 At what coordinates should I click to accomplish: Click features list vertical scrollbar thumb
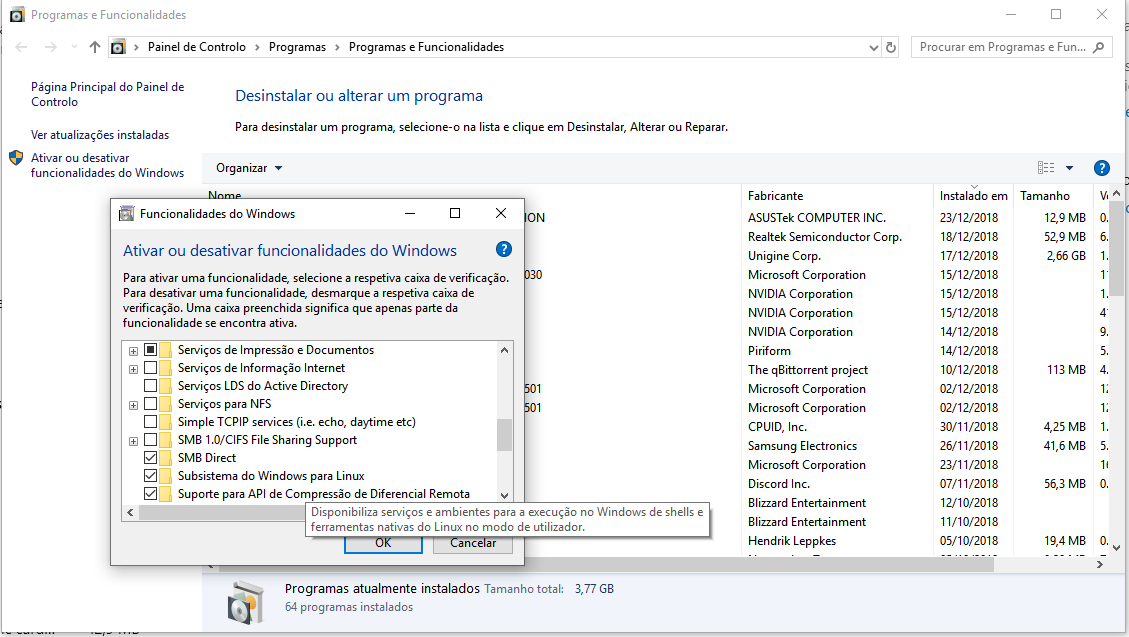coord(504,435)
